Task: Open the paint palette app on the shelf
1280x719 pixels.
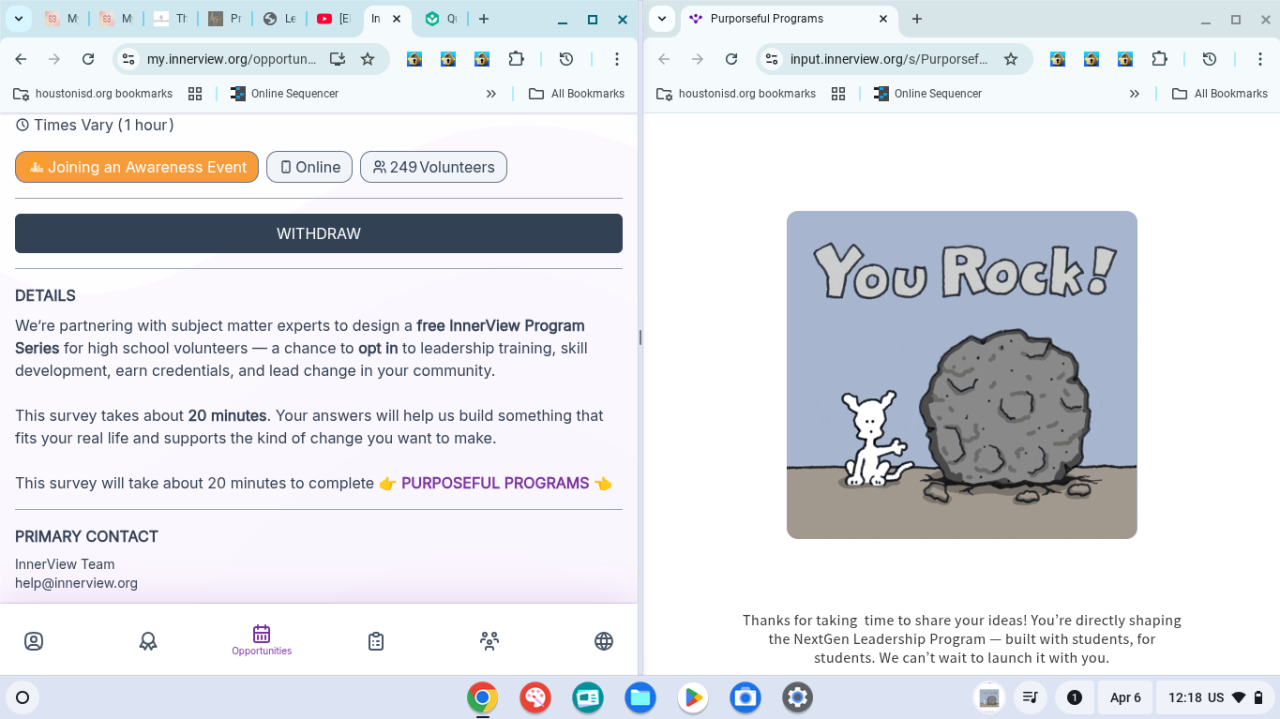Action: click(535, 697)
